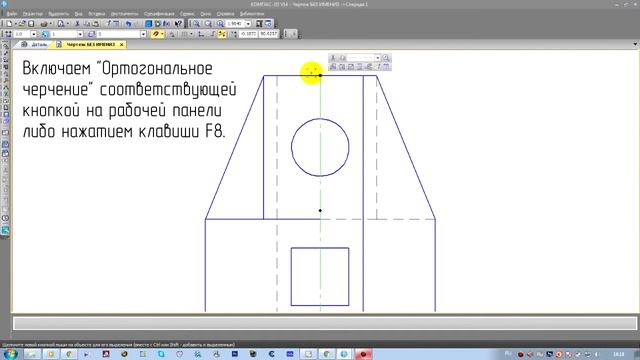640x360 pixels.
Task: Click the Library manager icon
Action: (158, 24)
